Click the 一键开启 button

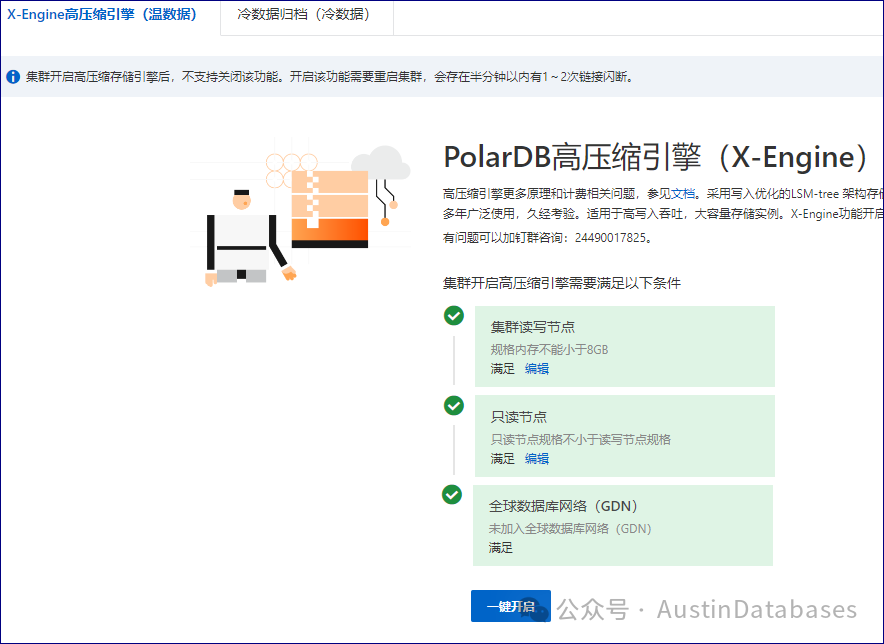point(511,606)
